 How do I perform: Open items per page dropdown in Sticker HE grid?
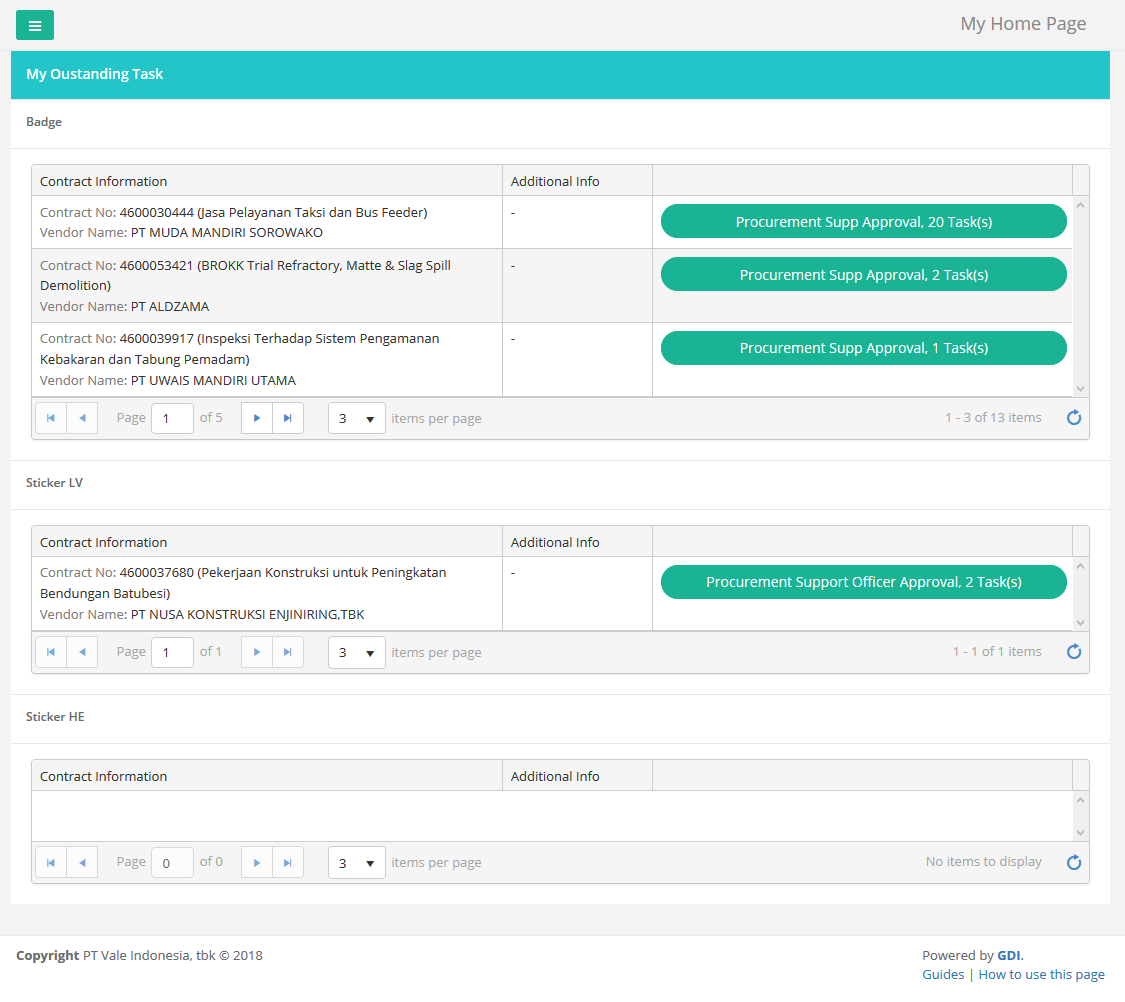(357, 862)
